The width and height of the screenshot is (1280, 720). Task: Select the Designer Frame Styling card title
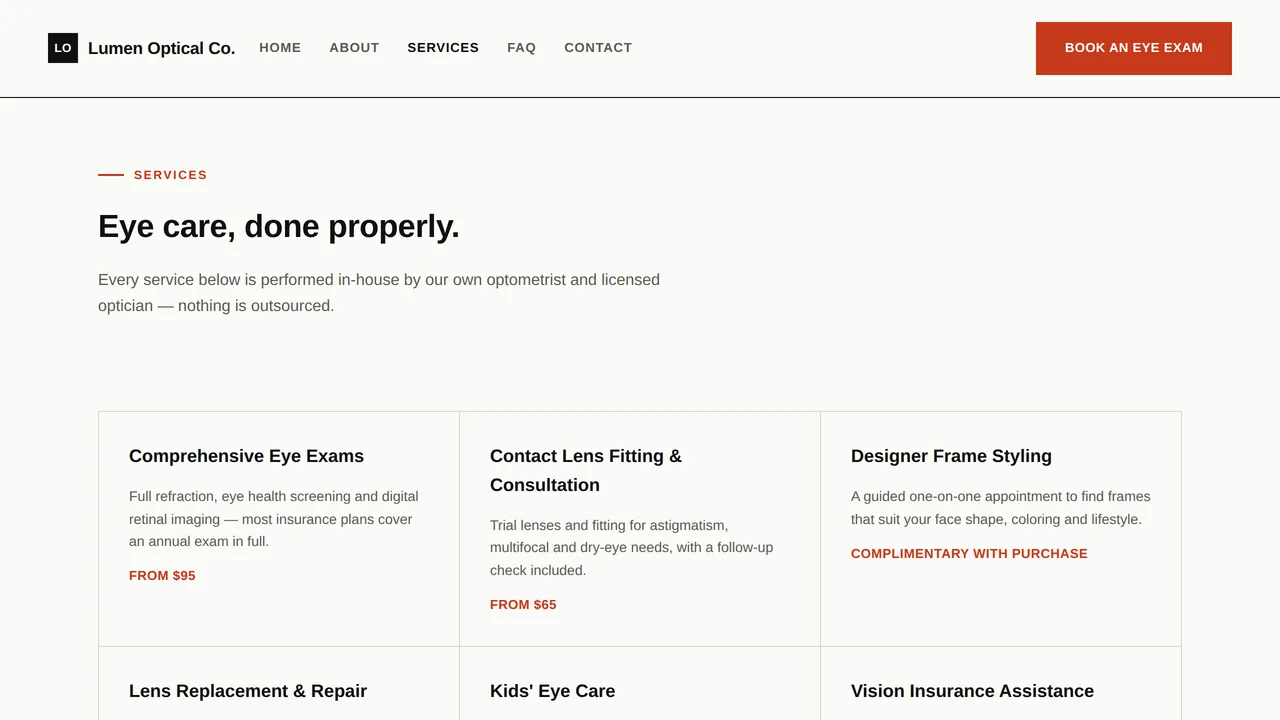tap(951, 456)
